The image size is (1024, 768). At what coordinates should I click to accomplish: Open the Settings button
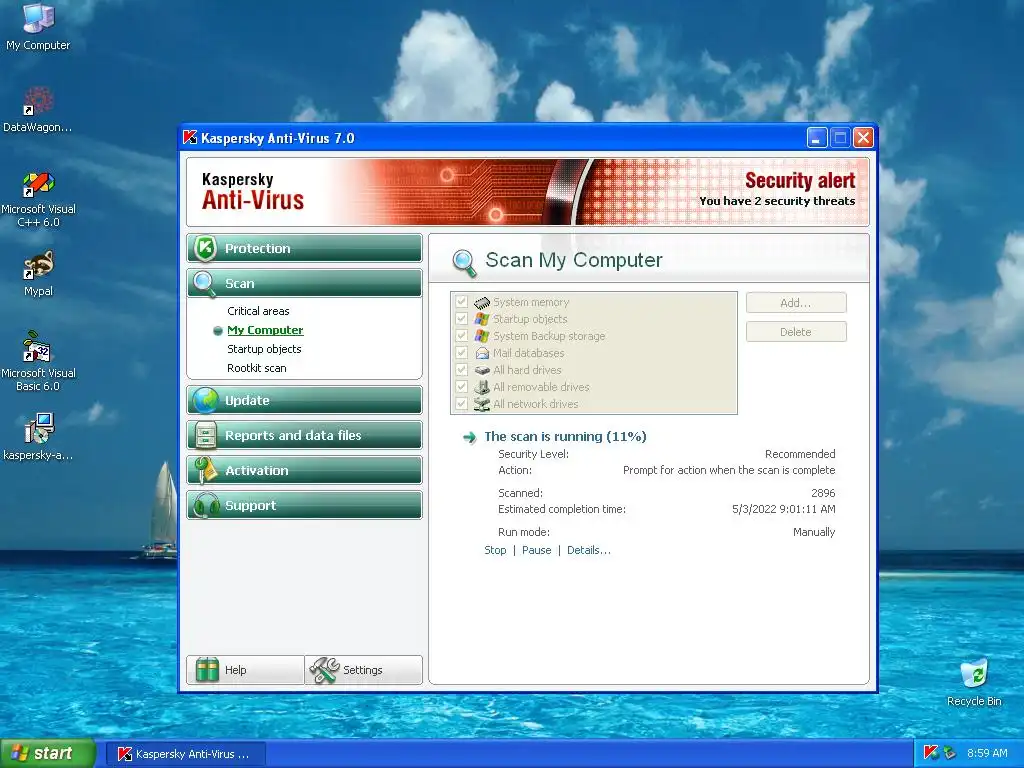pyautogui.click(x=364, y=670)
